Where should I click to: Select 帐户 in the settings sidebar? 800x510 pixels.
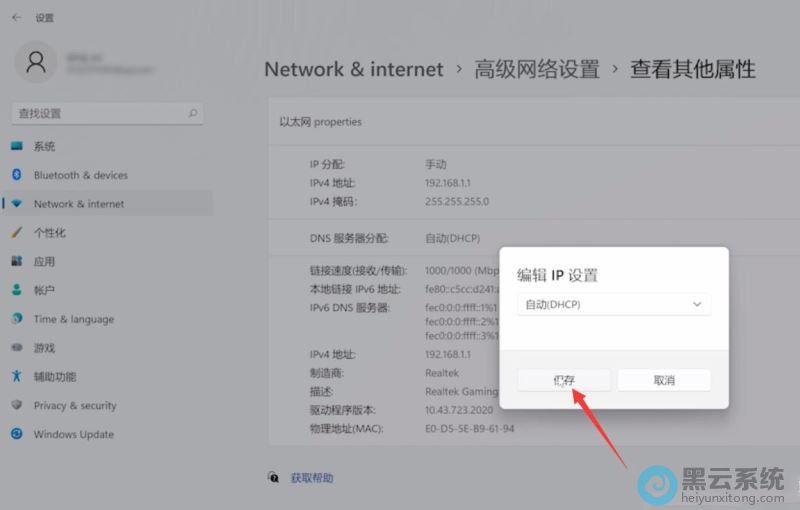point(44,290)
